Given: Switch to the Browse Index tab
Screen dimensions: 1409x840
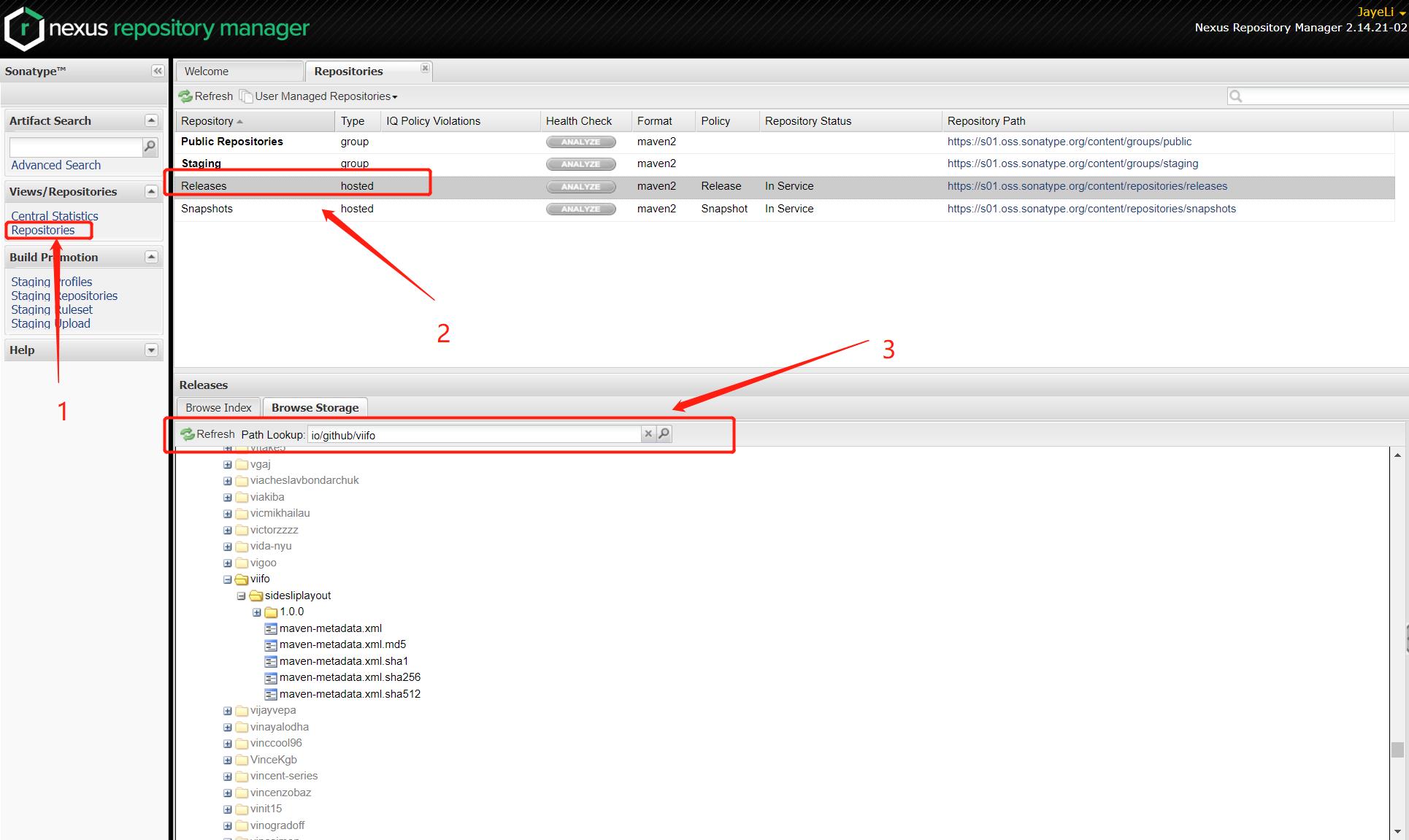Looking at the screenshot, I should coord(218,408).
